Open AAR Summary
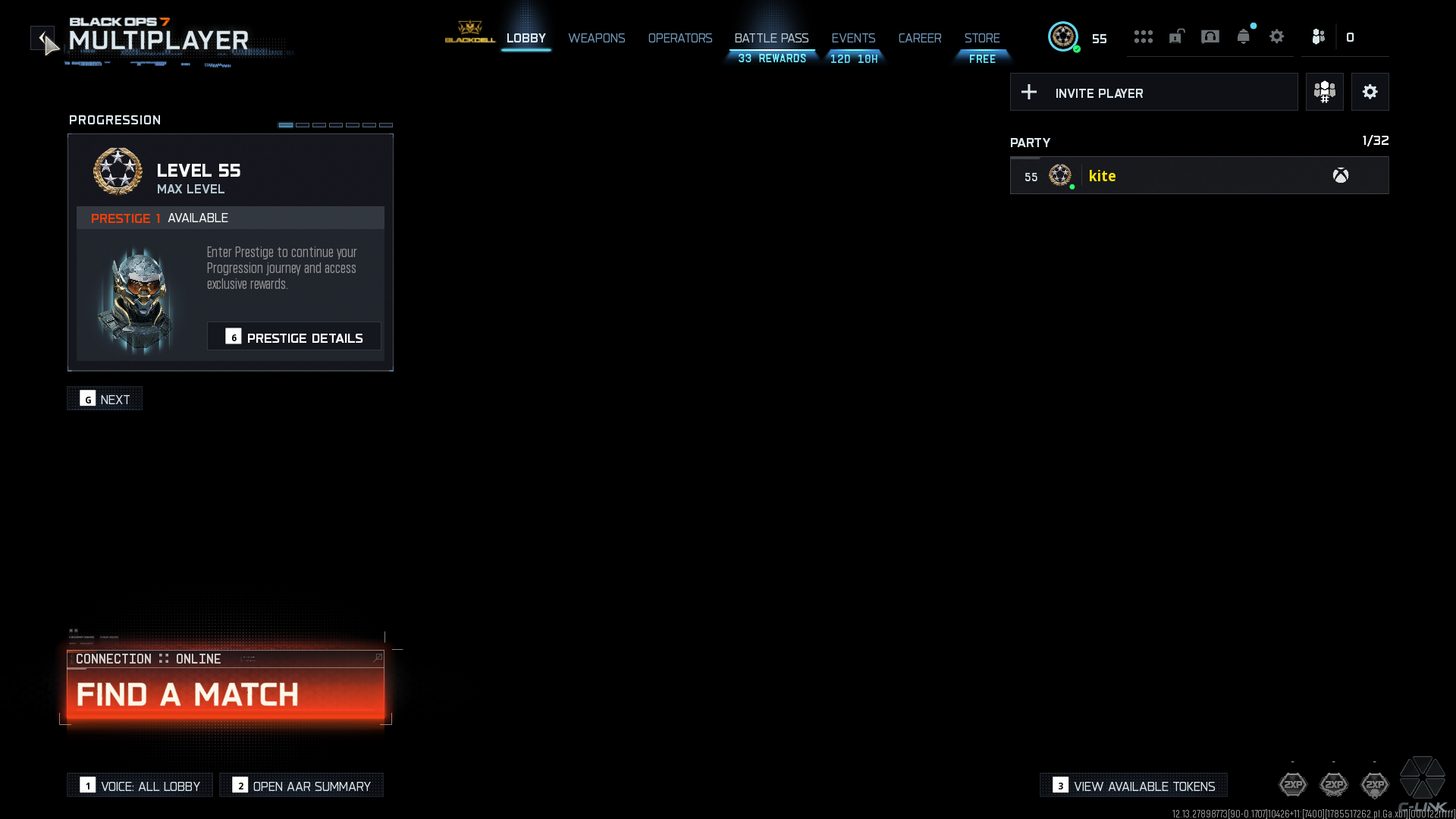 (x=302, y=786)
